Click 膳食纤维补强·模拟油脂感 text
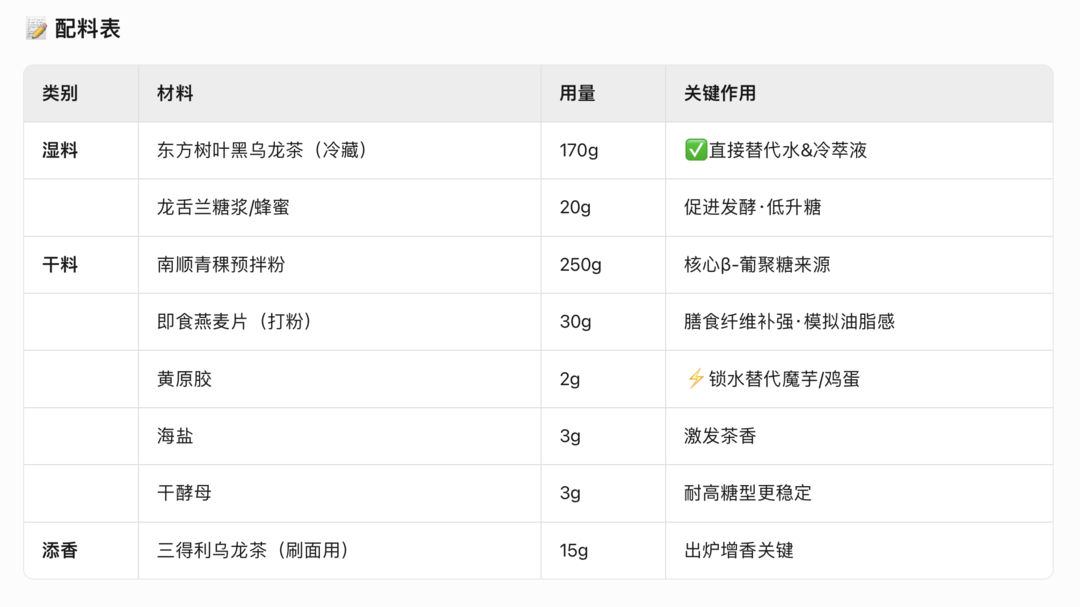The height and width of the screenshot is (607, 1080). pos(789,322)
